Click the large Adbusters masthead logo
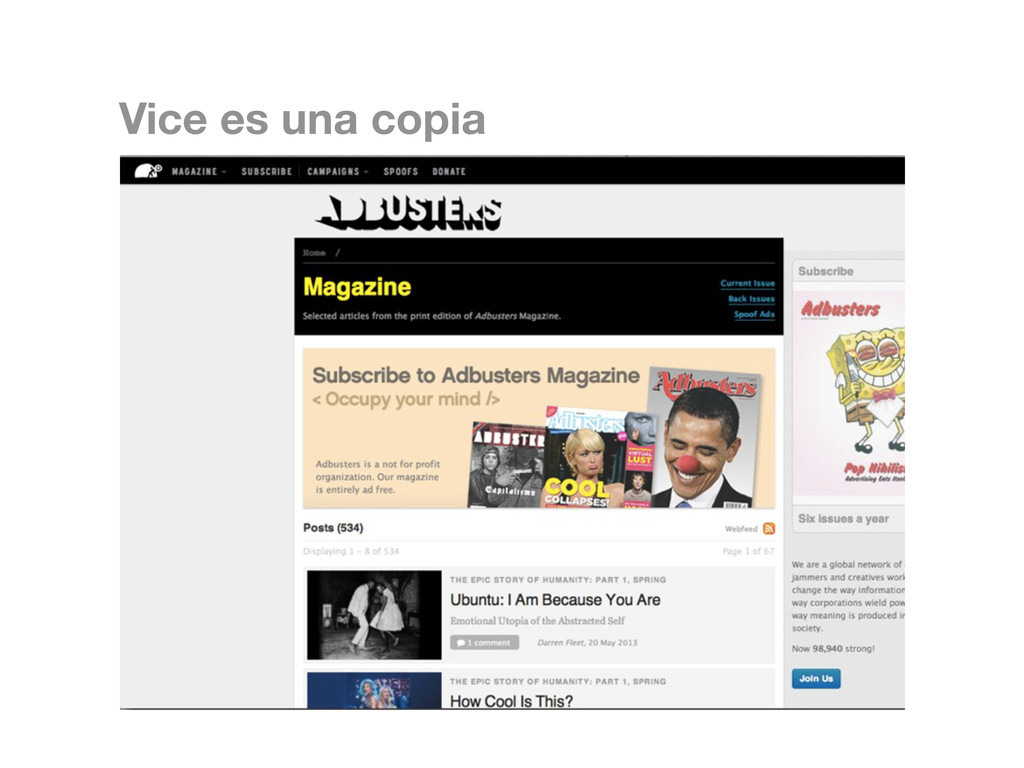1024x768 pixels. (409, 213)
